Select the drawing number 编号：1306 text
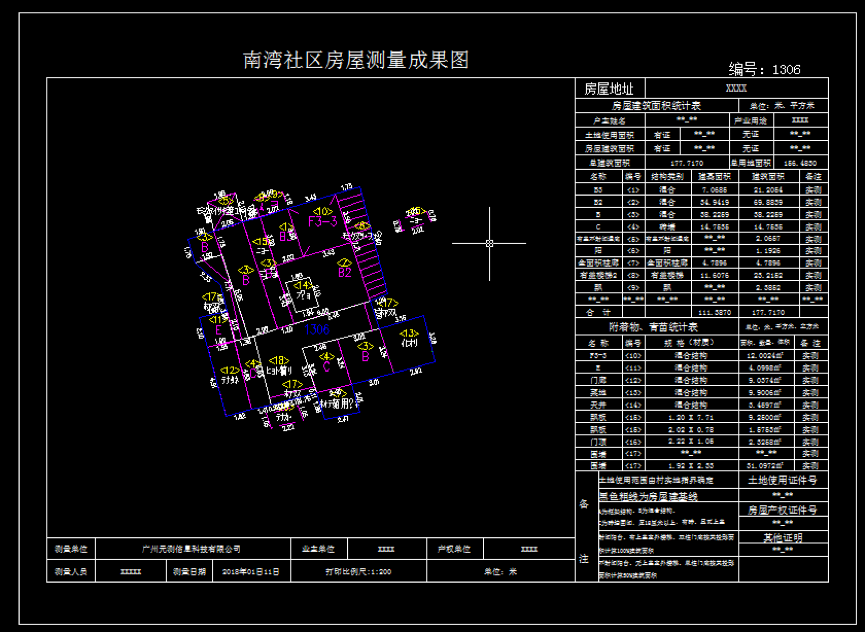Image resolution: width=865 pixels, height=632 pixels. 764,69
